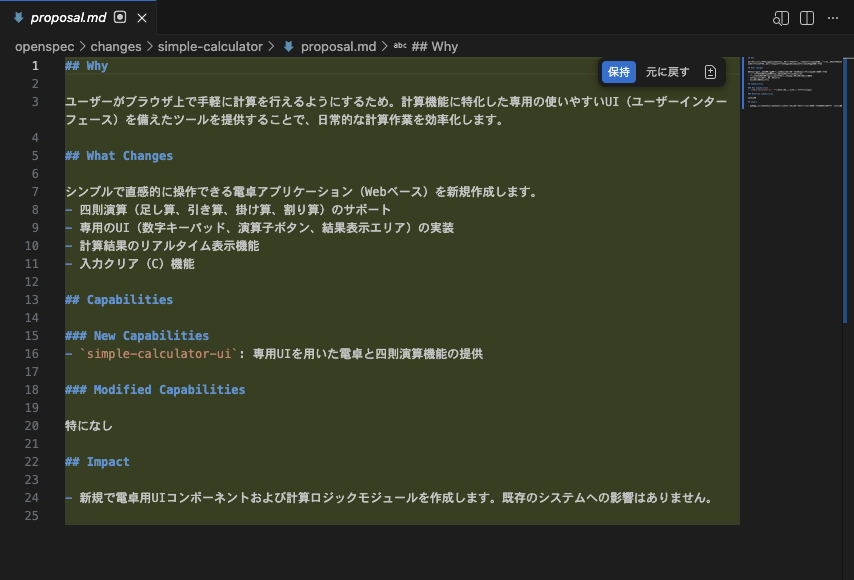Click the 特になし text line
This screenshot has height=580, width=854.
pyautogui.click(x=89, y=426)
